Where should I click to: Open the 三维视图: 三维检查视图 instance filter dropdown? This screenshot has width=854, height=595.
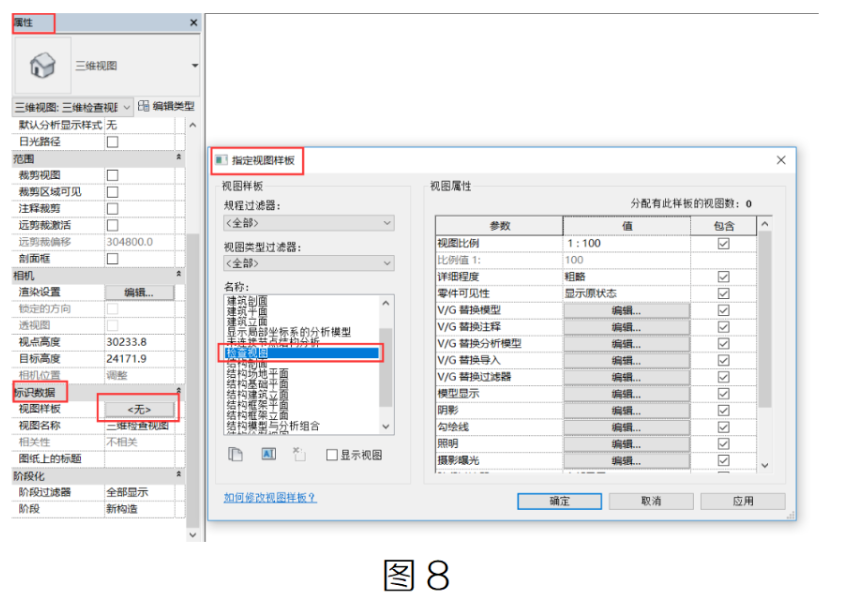(x=72, y=107)
